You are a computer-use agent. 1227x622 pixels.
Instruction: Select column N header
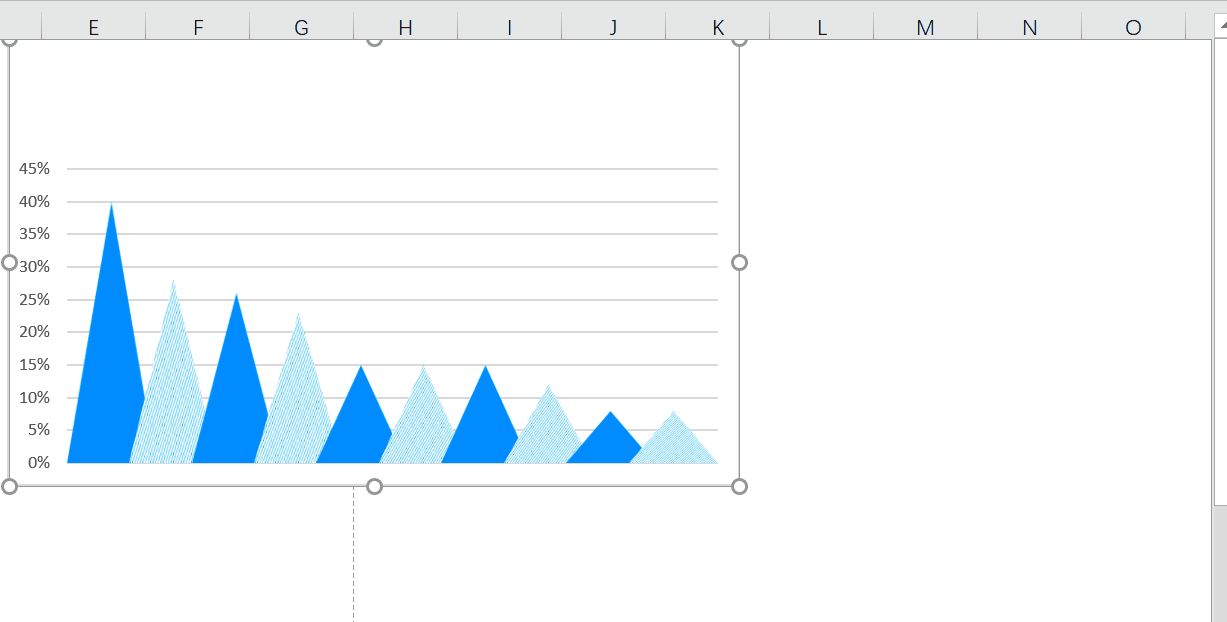pos(1030,27)
